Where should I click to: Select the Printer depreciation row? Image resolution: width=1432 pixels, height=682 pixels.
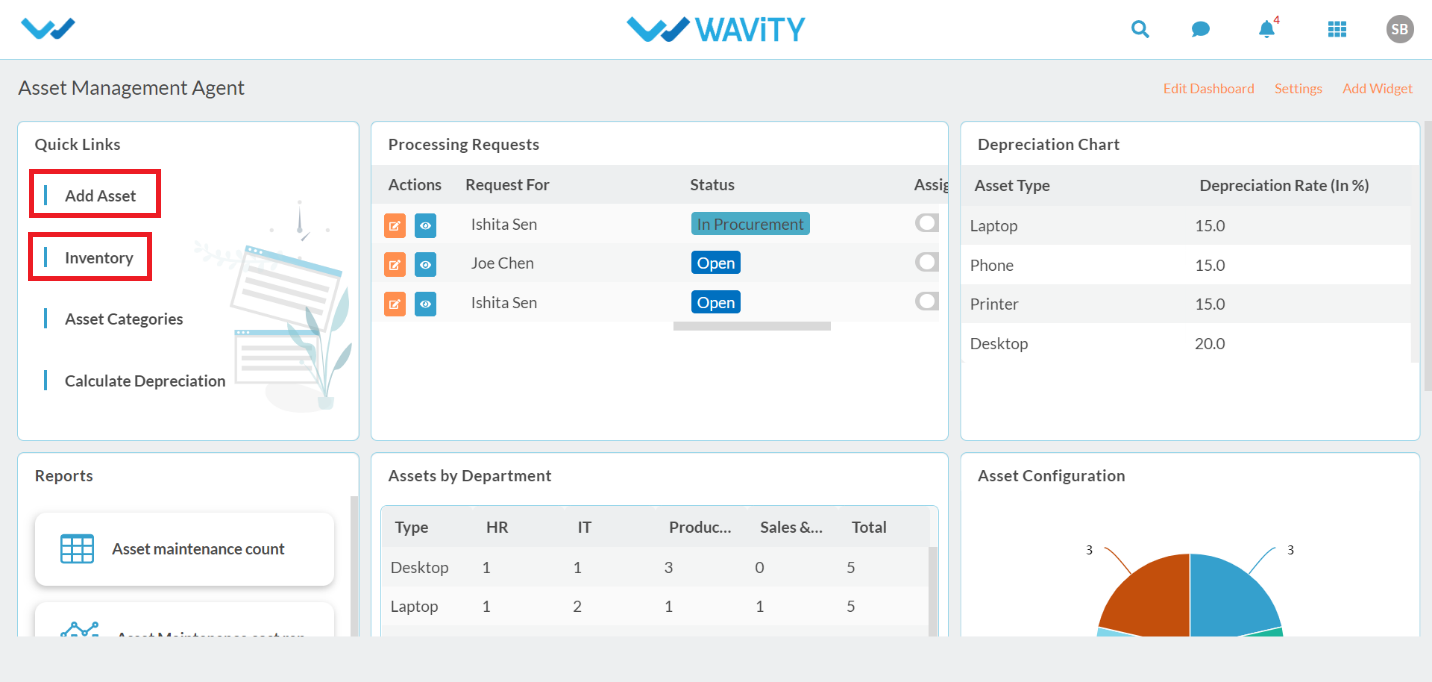pos(1186,304)
